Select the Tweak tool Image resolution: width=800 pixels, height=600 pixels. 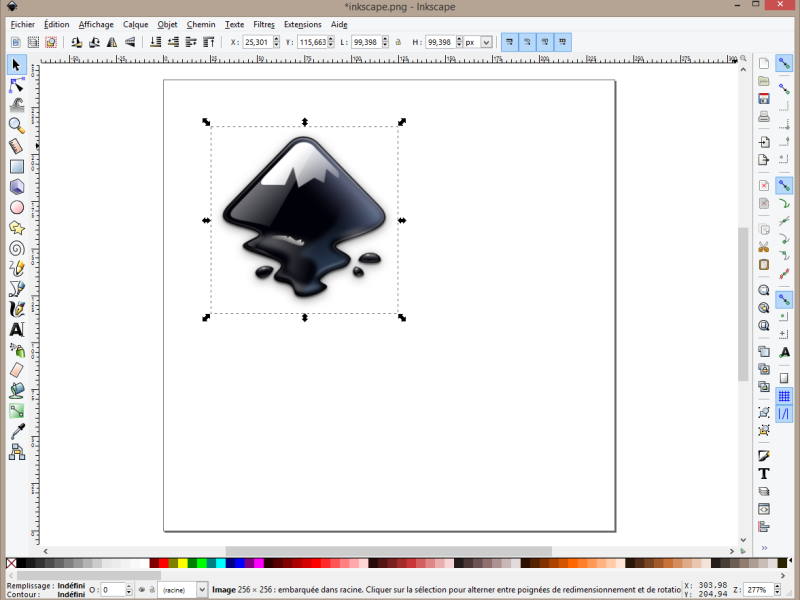[17, 105]
